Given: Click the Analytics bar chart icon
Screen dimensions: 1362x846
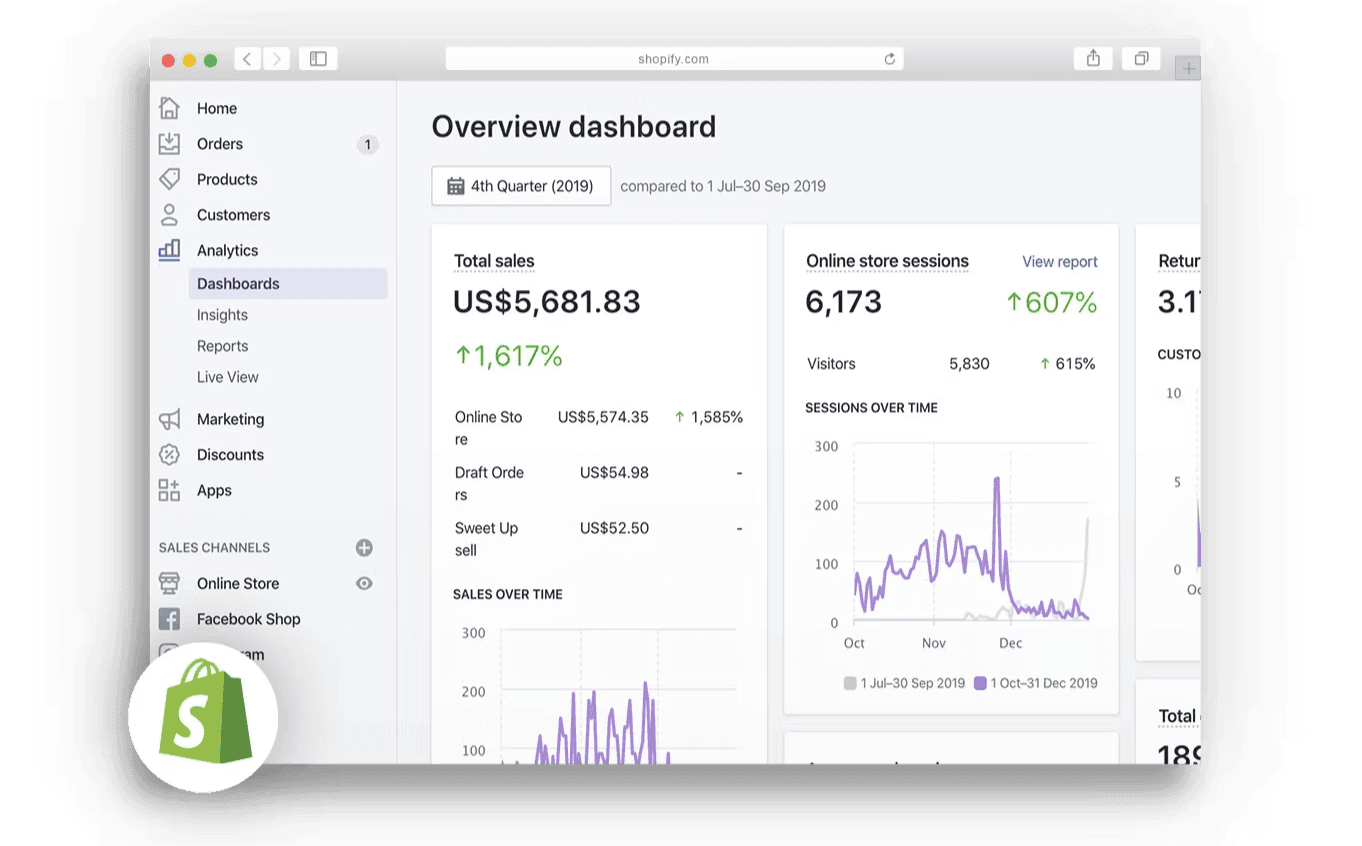Looking at the screenshot, I should [x=169, y=250].
